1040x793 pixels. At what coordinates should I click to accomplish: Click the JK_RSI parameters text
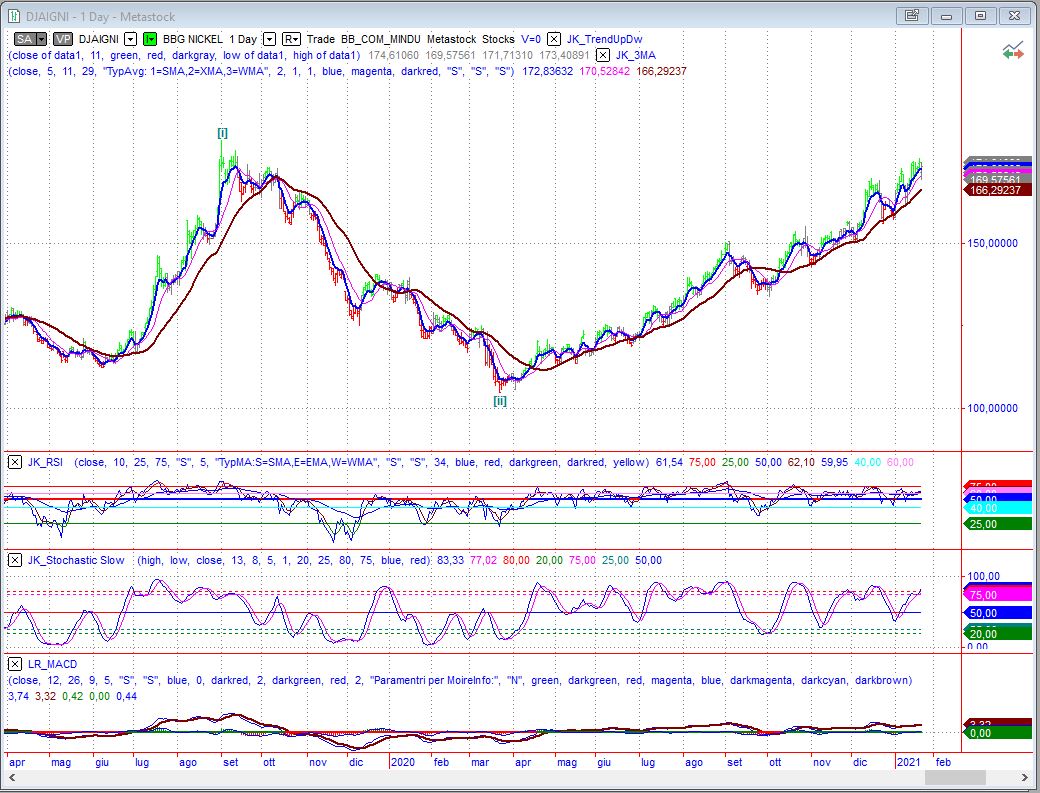point(361,462)
